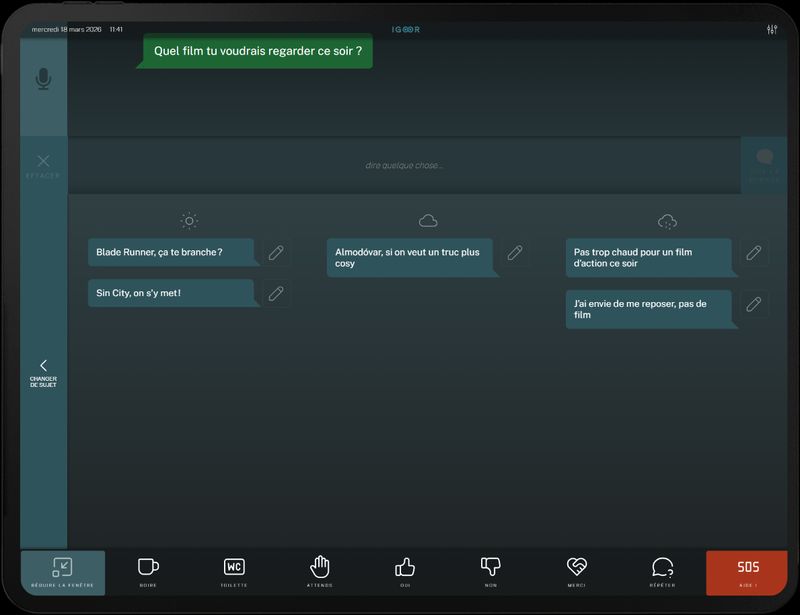Screen dimensions: 800x615
Task: Choose reply 'Blade Runner, ça te branche?'
Action: pyautogui.click(x=173, y=252)
